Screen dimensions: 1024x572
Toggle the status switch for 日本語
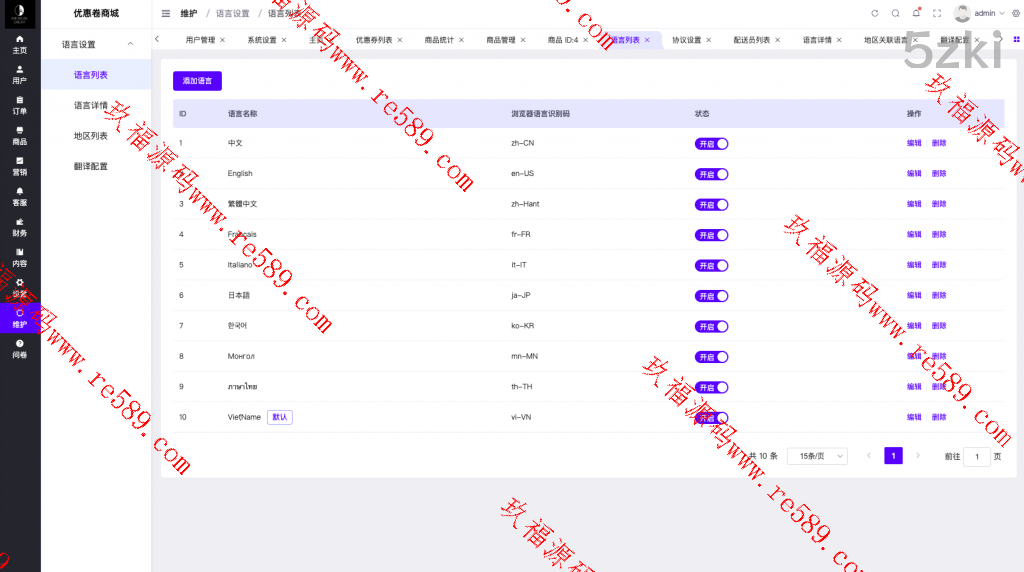(711, 296)
